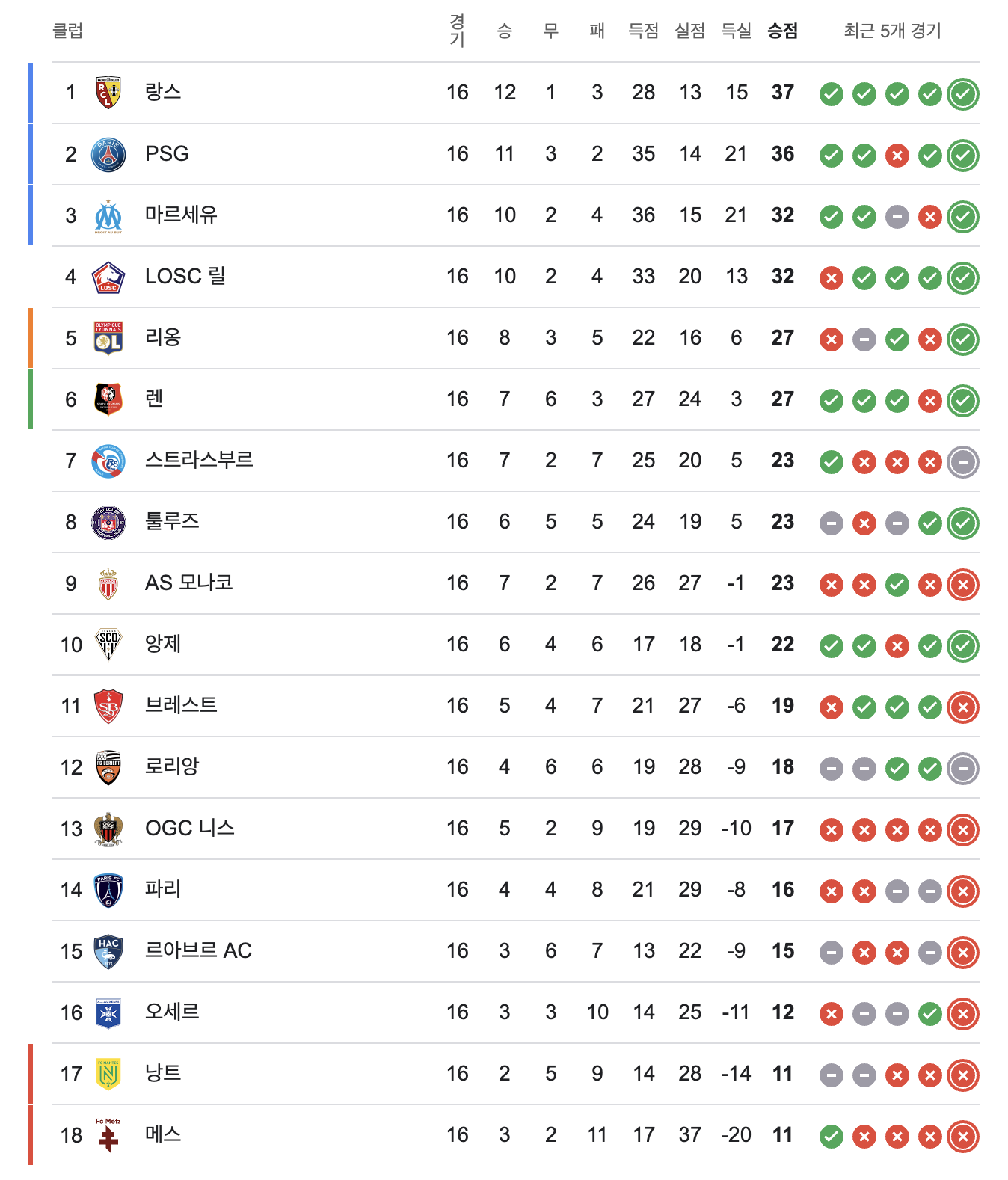Click the PSG club crest
Image resolution: width=1008 pixels, height=1180 pixels.
pos(108,155)
